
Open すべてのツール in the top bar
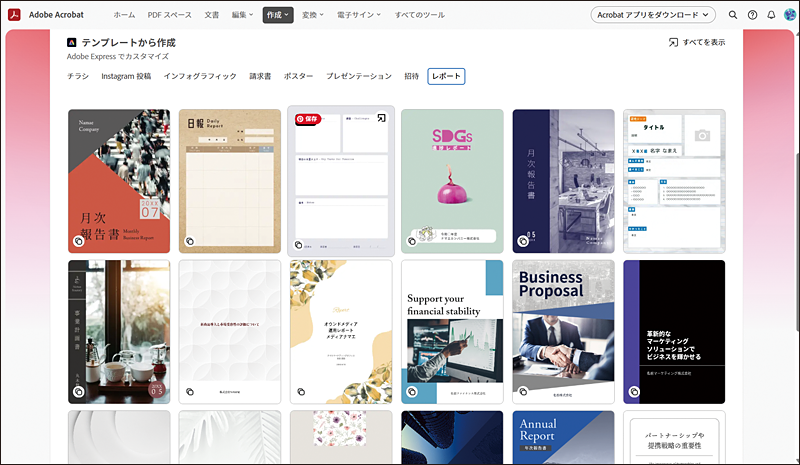click(x=420, y=15)
